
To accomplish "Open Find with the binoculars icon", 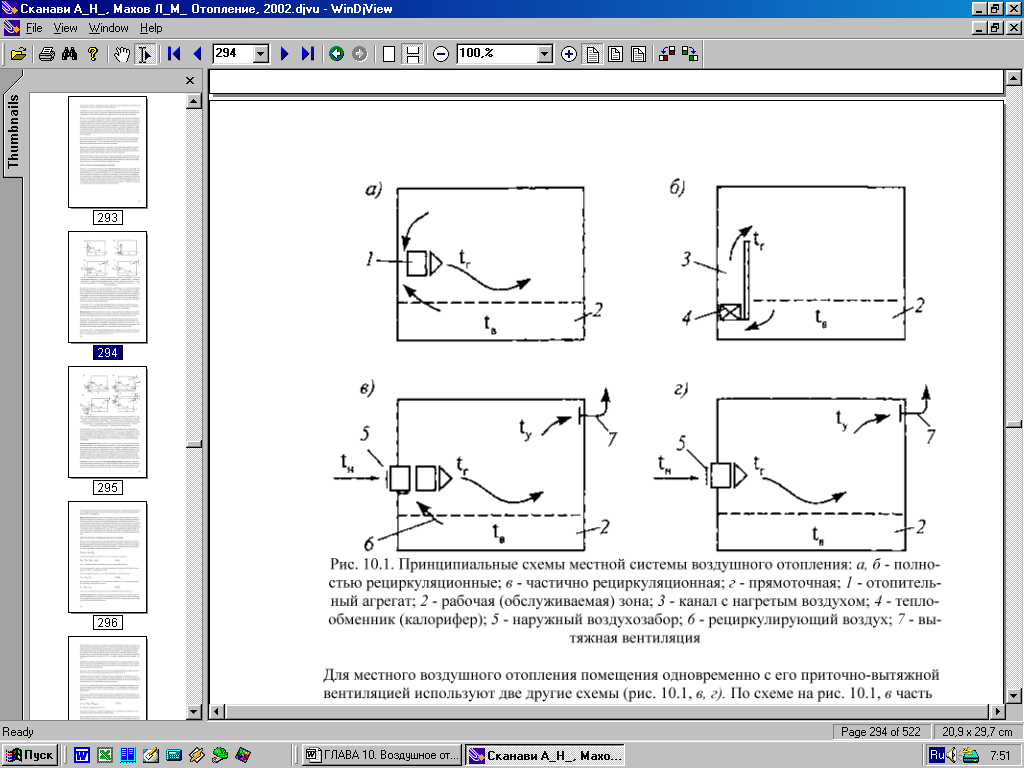I will 69,54.
